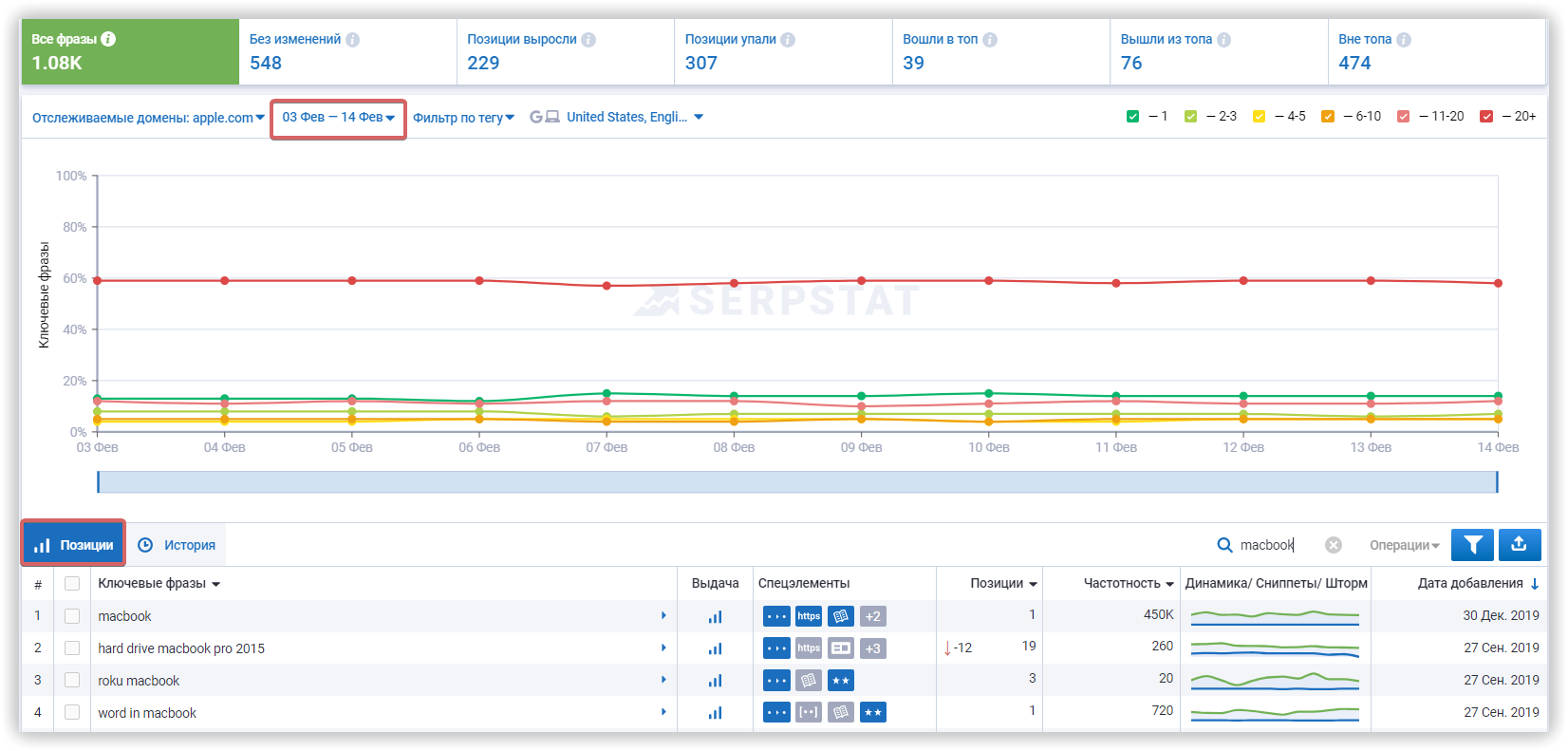This screenshot has height=751, width=1568.
Task: Open the tracked domains apple.com dropdown
Action: tap(148, 118)
